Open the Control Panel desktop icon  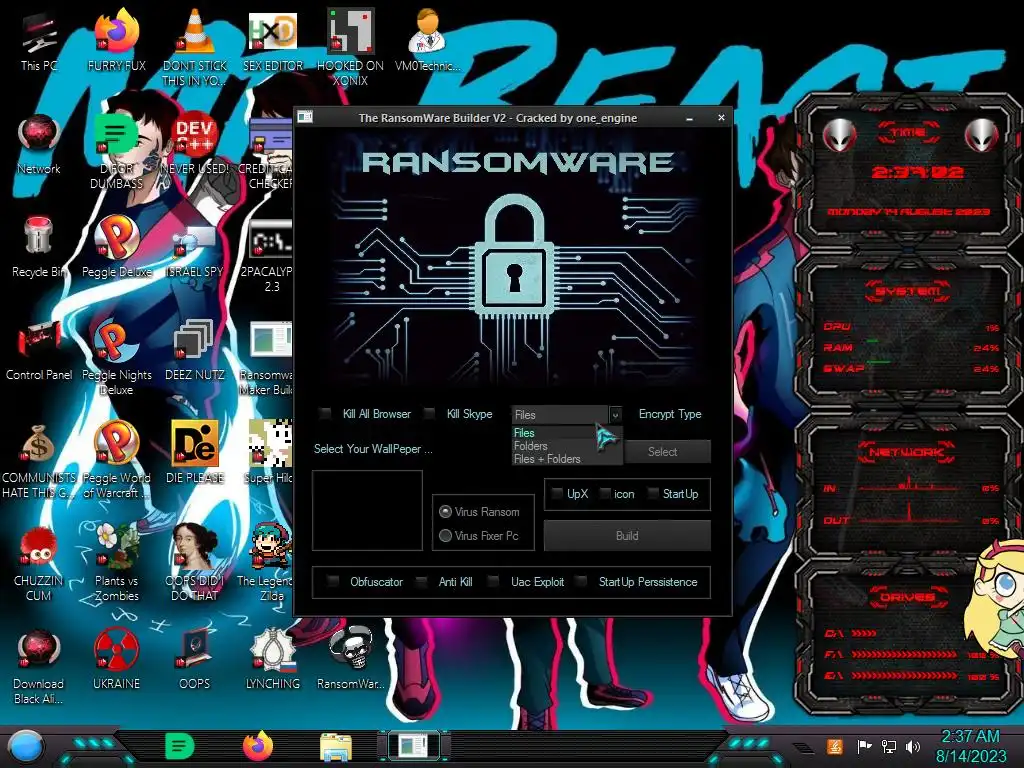(39, 350)
